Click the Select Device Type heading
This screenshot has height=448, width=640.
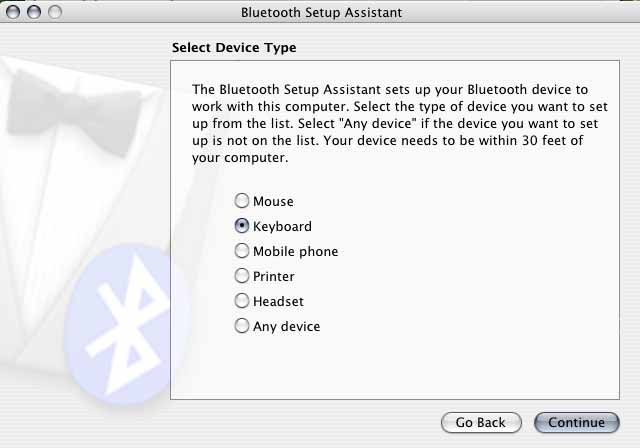point(234,48)
